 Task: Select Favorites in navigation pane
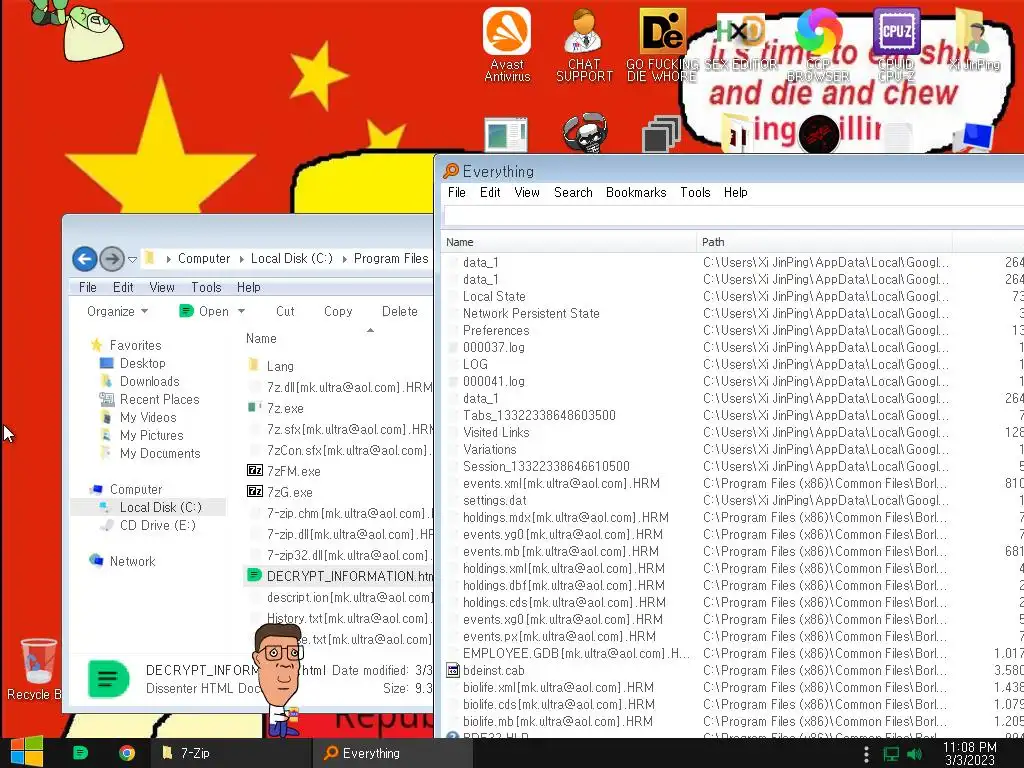pyautogui.click(x=135, y=345)
